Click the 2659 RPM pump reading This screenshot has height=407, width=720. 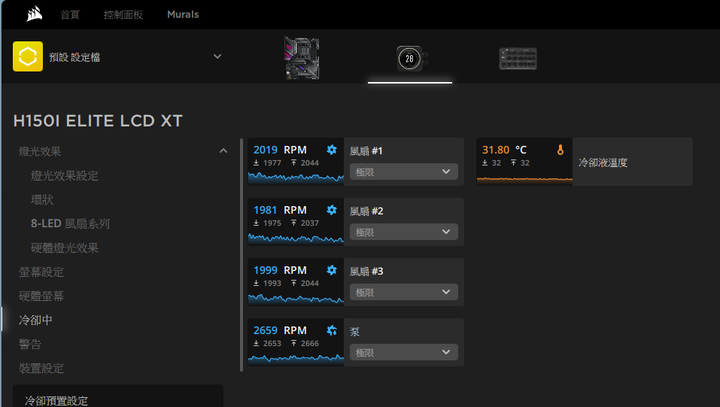[x=280, y=330]
